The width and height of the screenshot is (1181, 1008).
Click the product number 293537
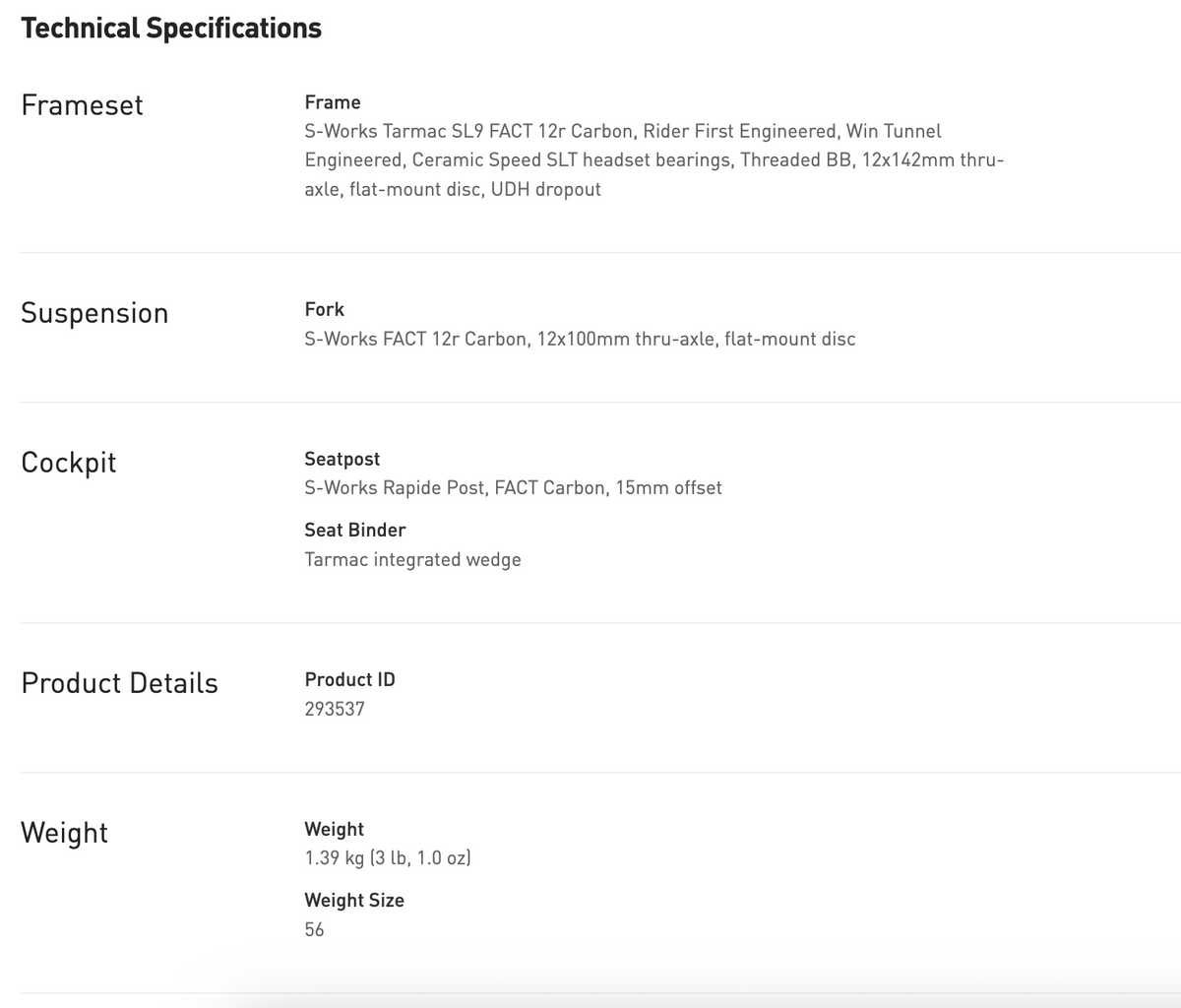pyautogui.click(x=335, y=709)
